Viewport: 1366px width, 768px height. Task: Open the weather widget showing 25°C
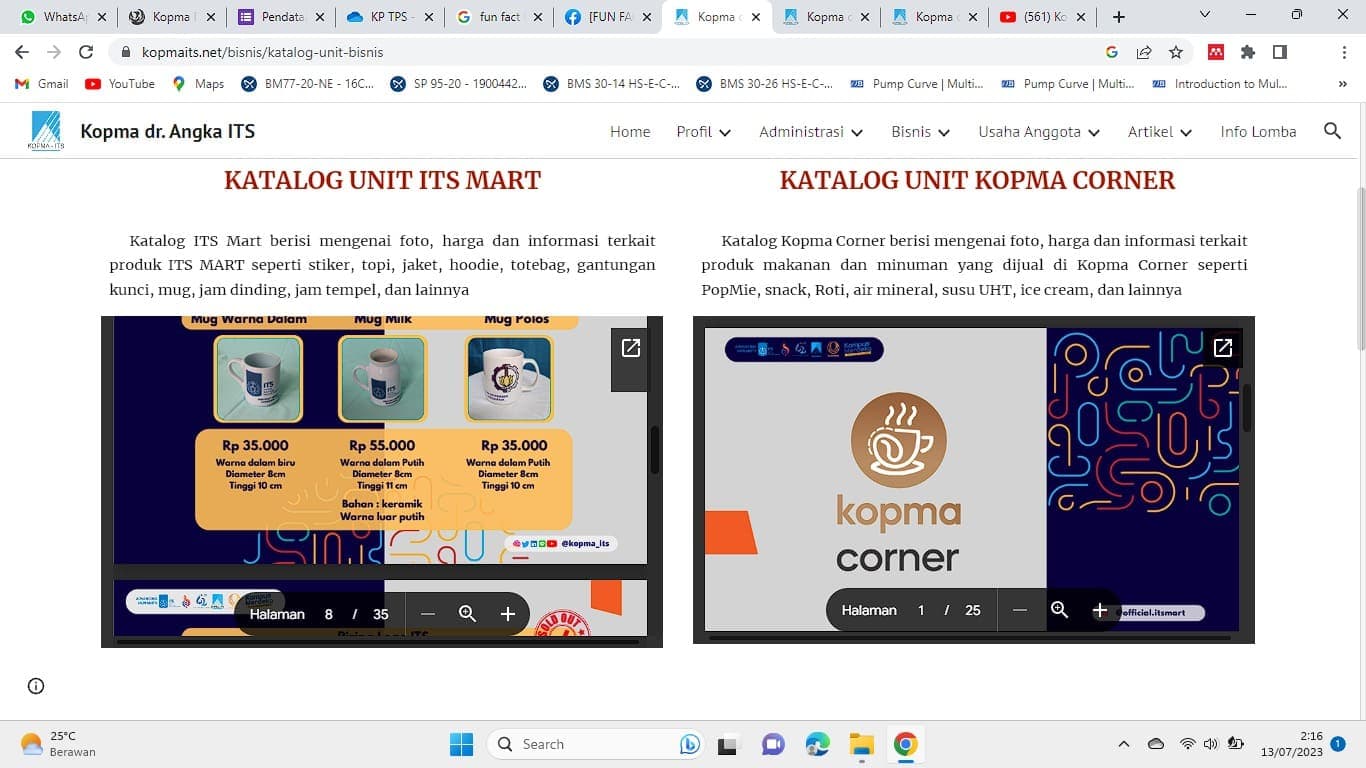58,744
